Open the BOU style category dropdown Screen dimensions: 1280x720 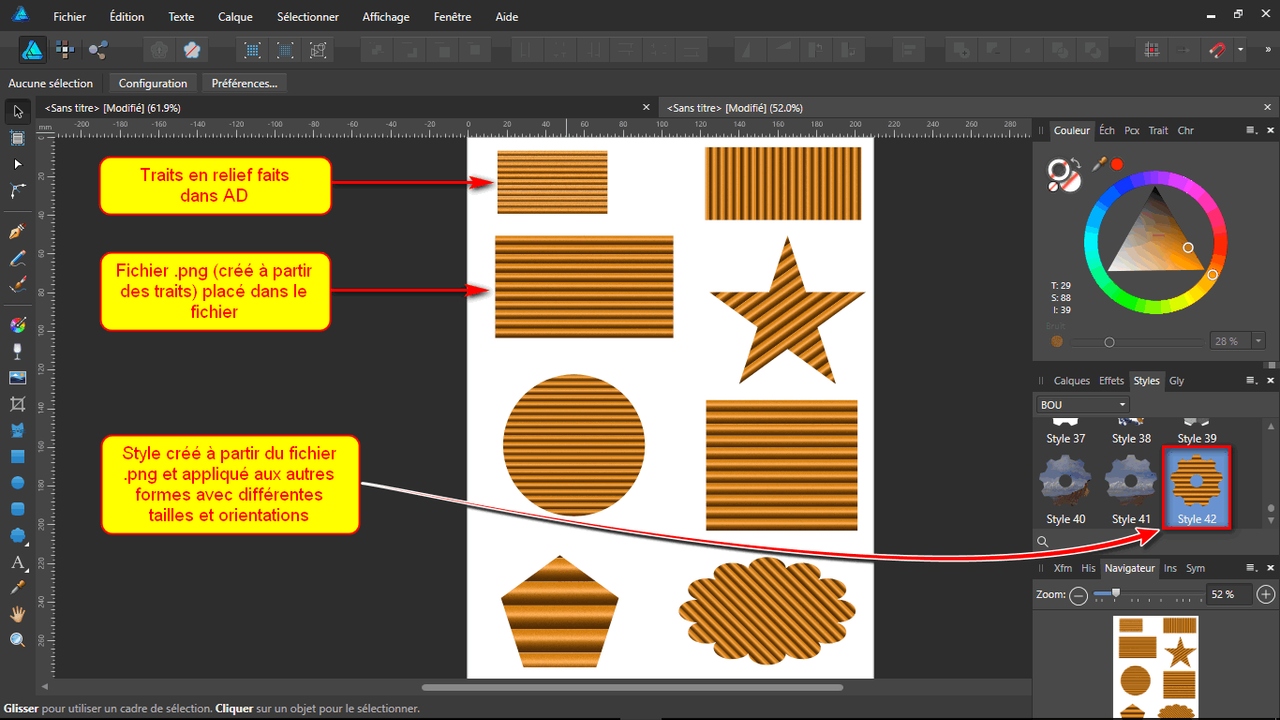(1082, 405)
